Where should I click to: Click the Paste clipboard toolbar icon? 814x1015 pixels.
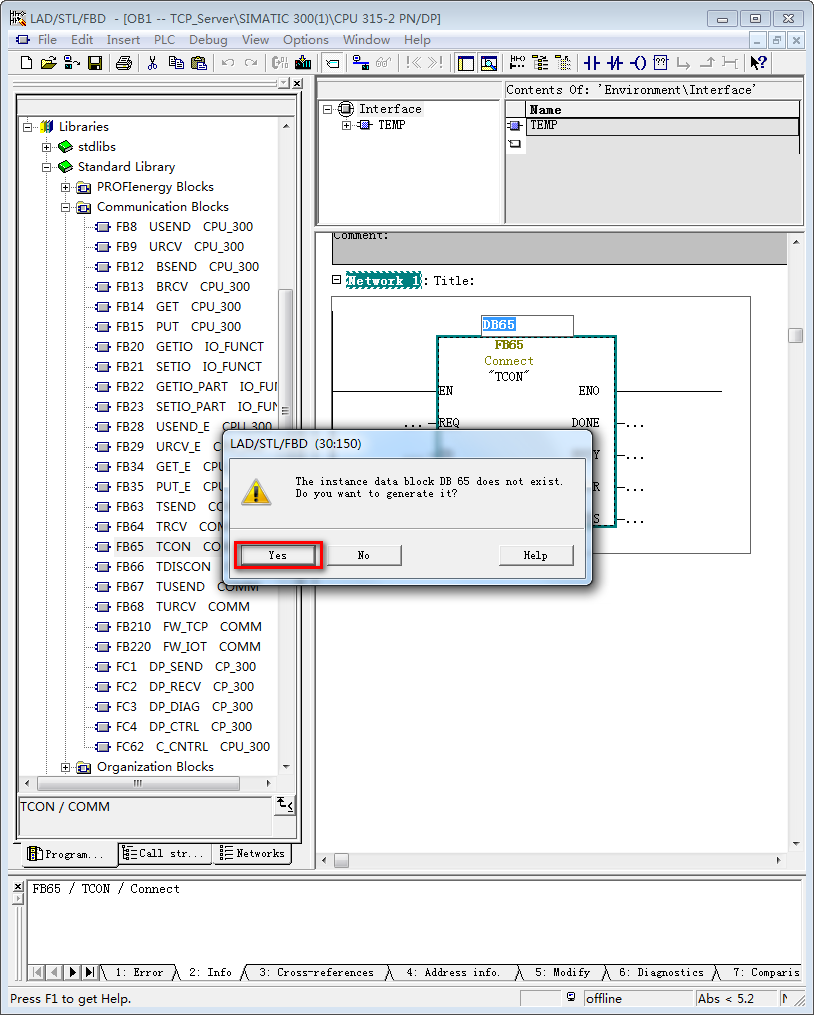[199, 63]
